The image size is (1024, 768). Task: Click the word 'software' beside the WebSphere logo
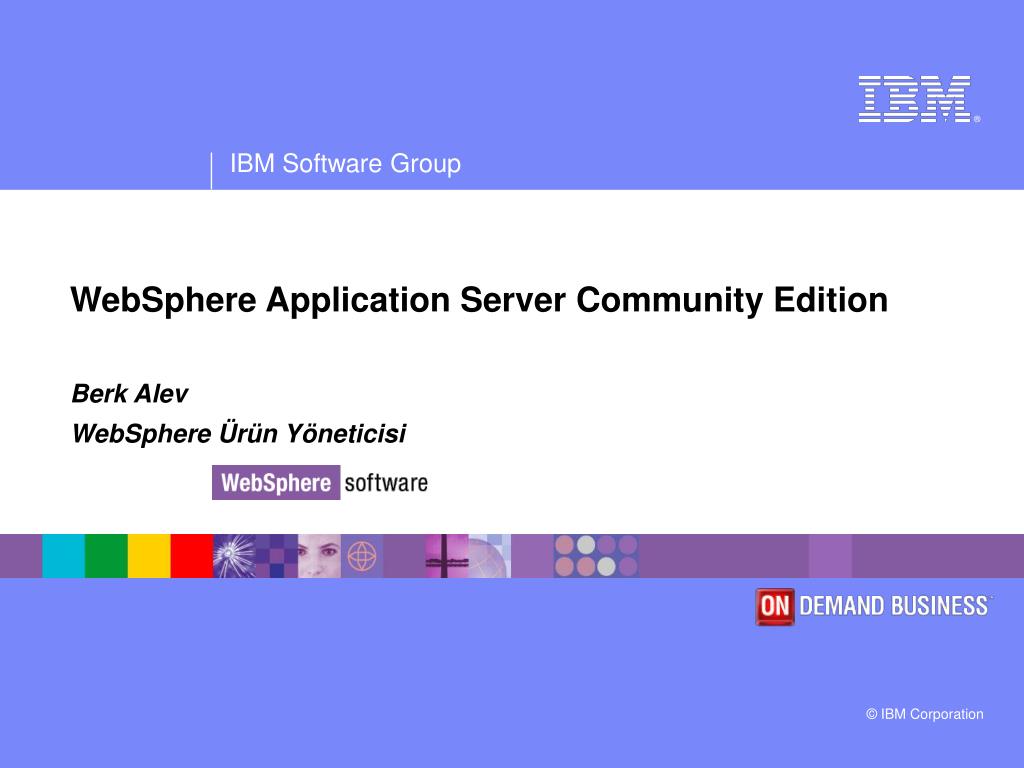click(386, 483)
